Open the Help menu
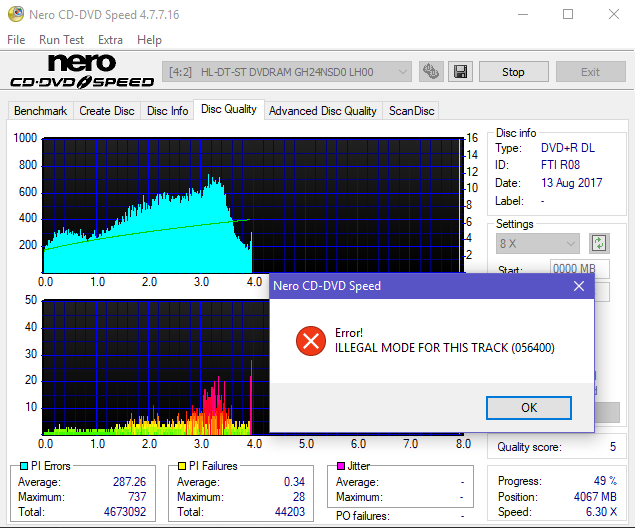 [149, 40]
